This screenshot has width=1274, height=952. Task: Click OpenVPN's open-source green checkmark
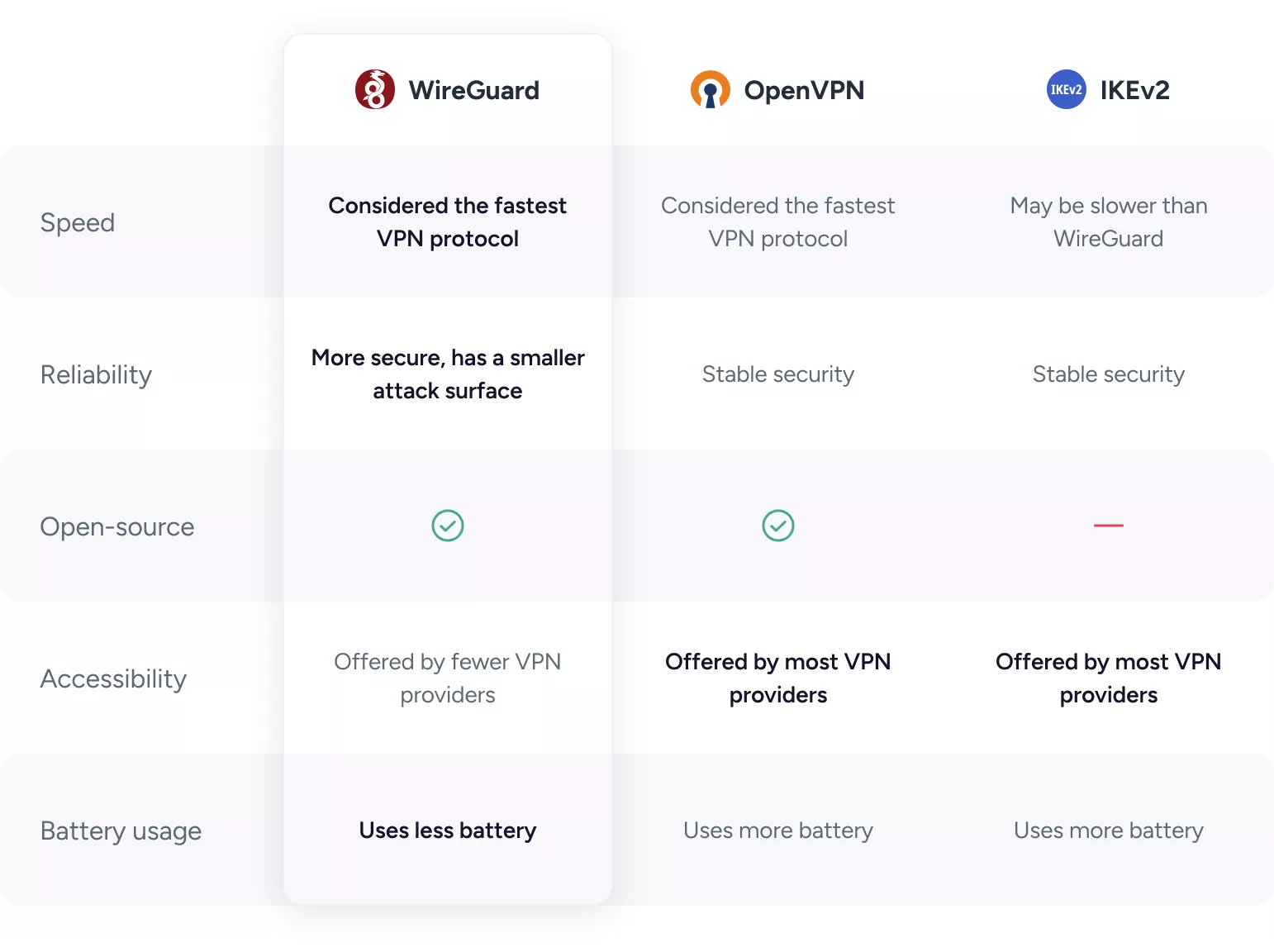[x=778, y=526]
